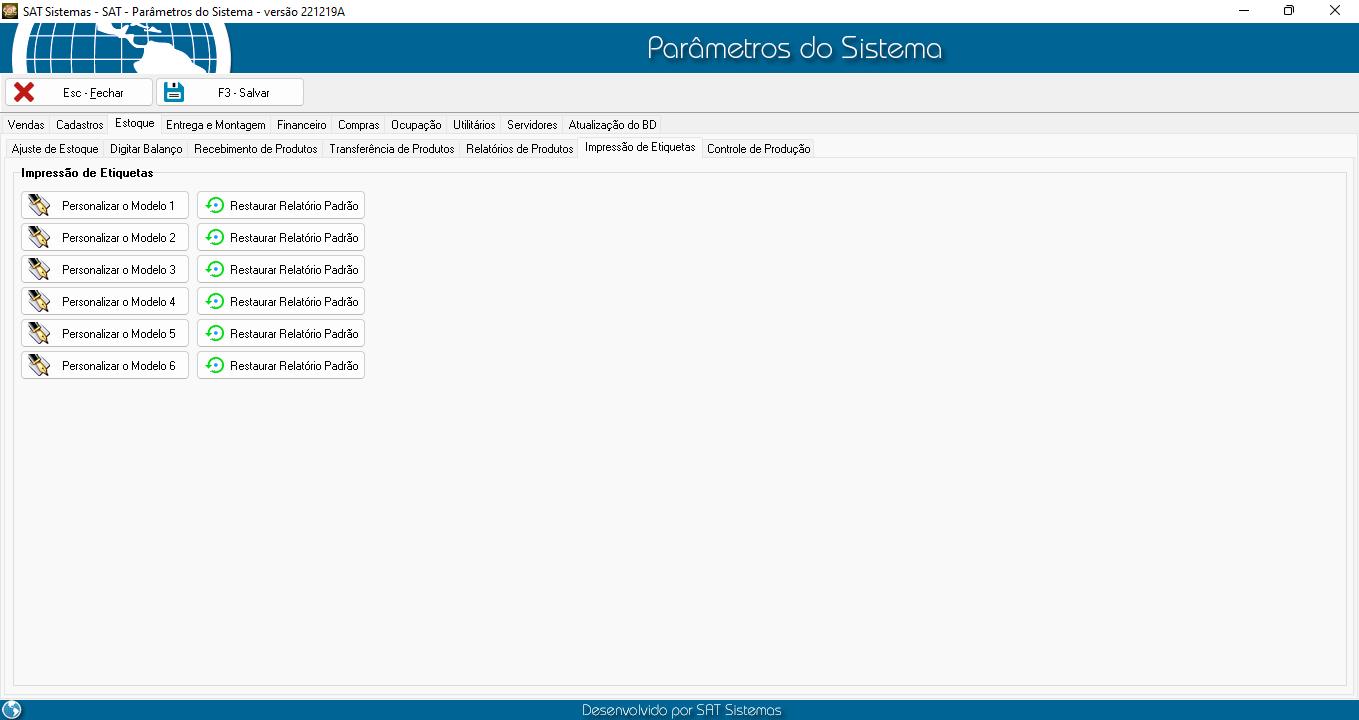Switch to the Atualização do BD tab
The image size is (1359, 720).
pyautogui.click(x=612, y=125)
